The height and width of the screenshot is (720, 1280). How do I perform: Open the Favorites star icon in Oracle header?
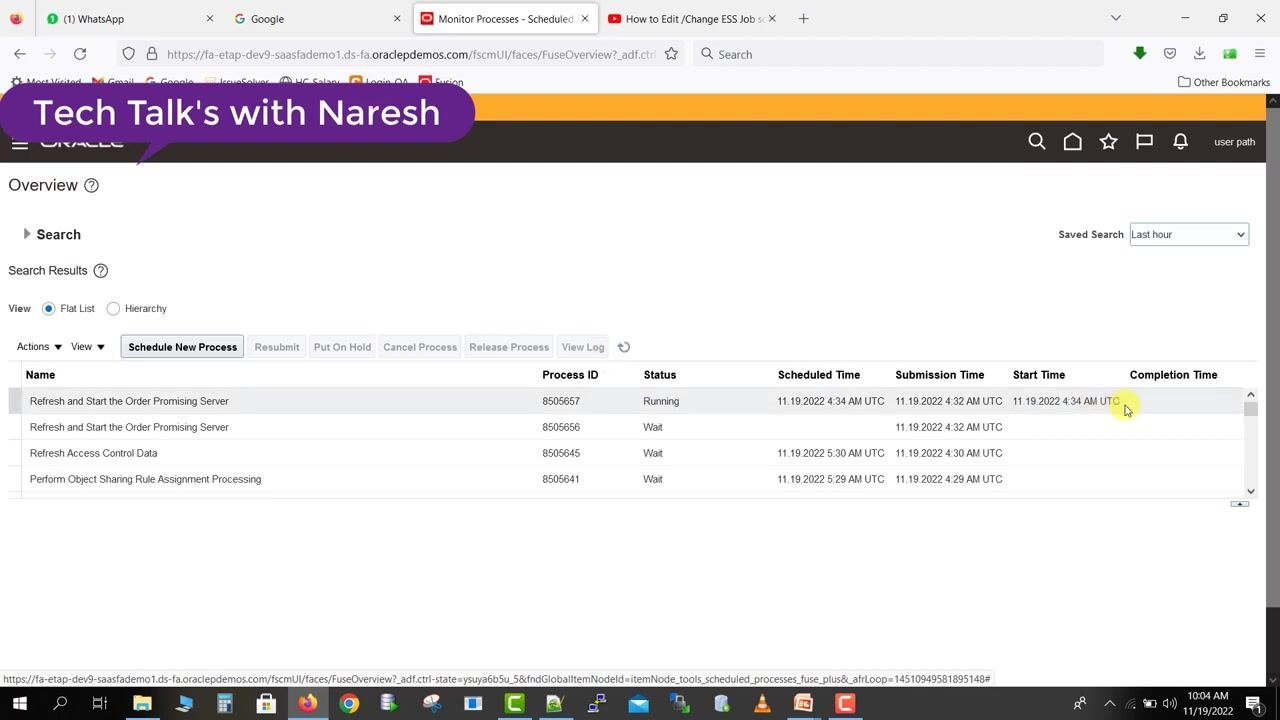pos(1109,142)
